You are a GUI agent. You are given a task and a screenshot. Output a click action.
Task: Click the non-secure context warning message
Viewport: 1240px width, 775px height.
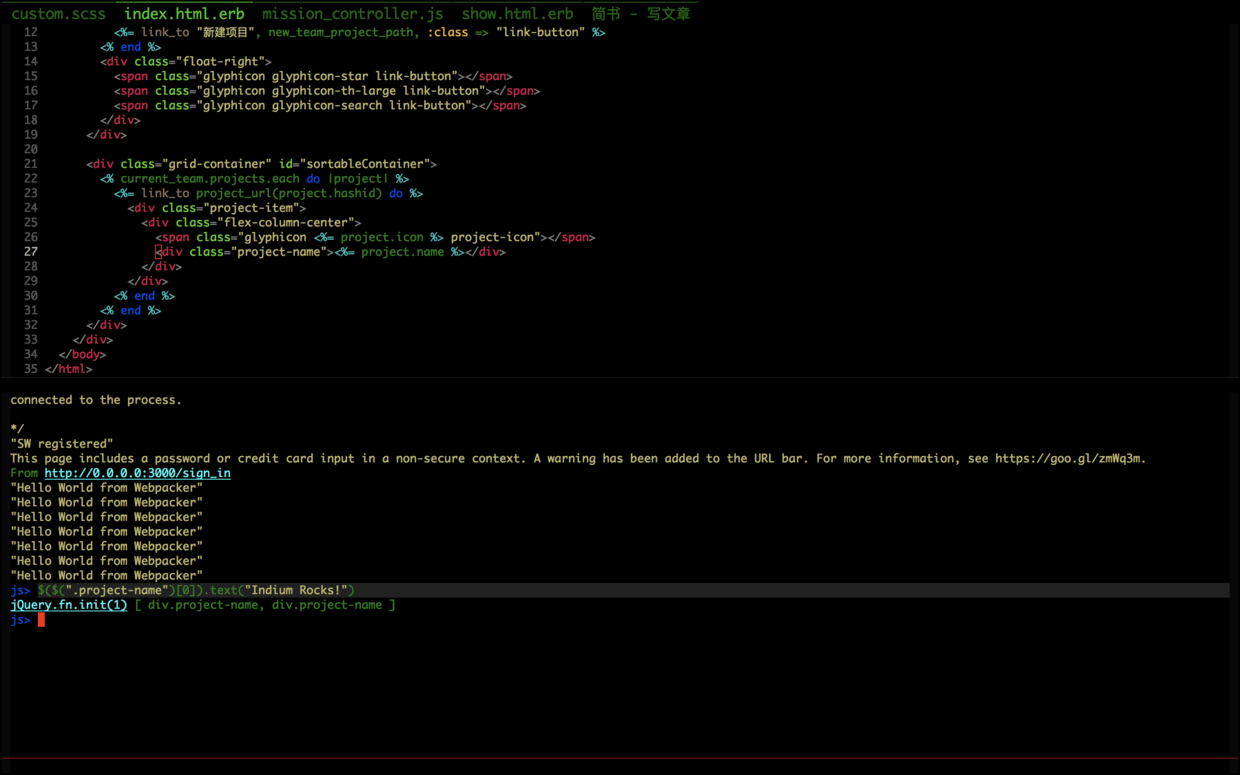click(x=400, y=458)
